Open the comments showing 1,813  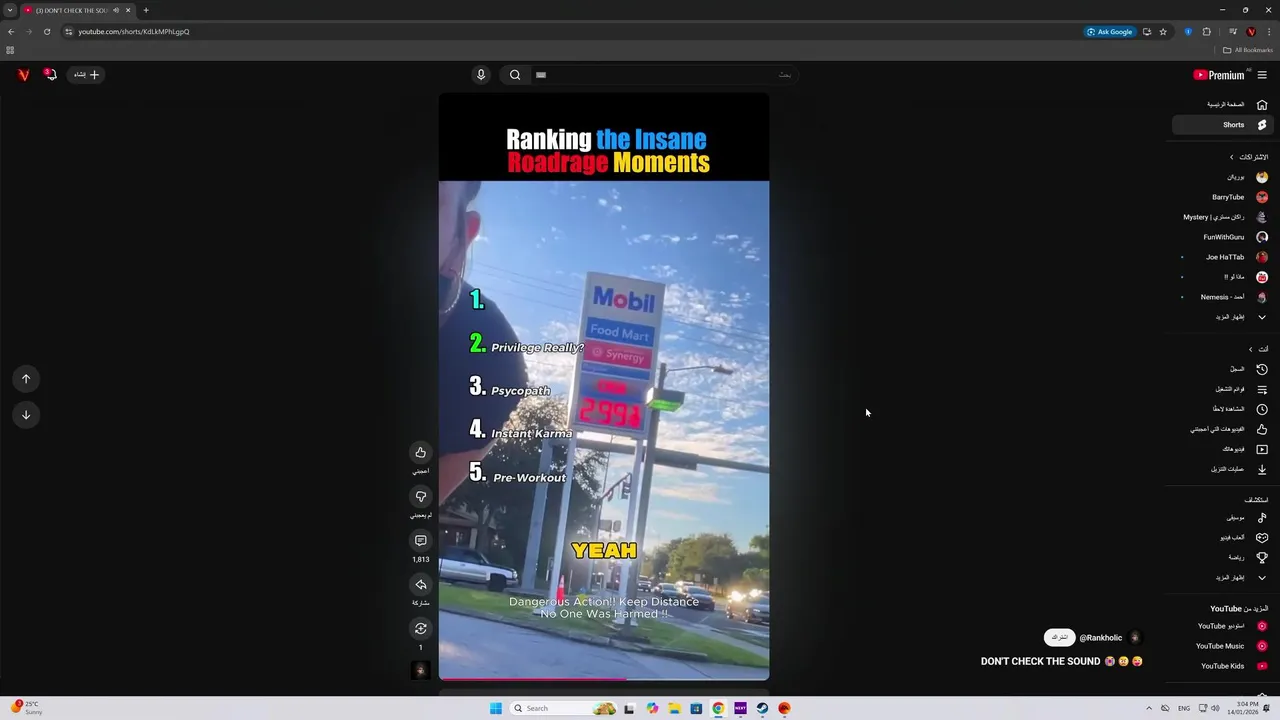421,540
